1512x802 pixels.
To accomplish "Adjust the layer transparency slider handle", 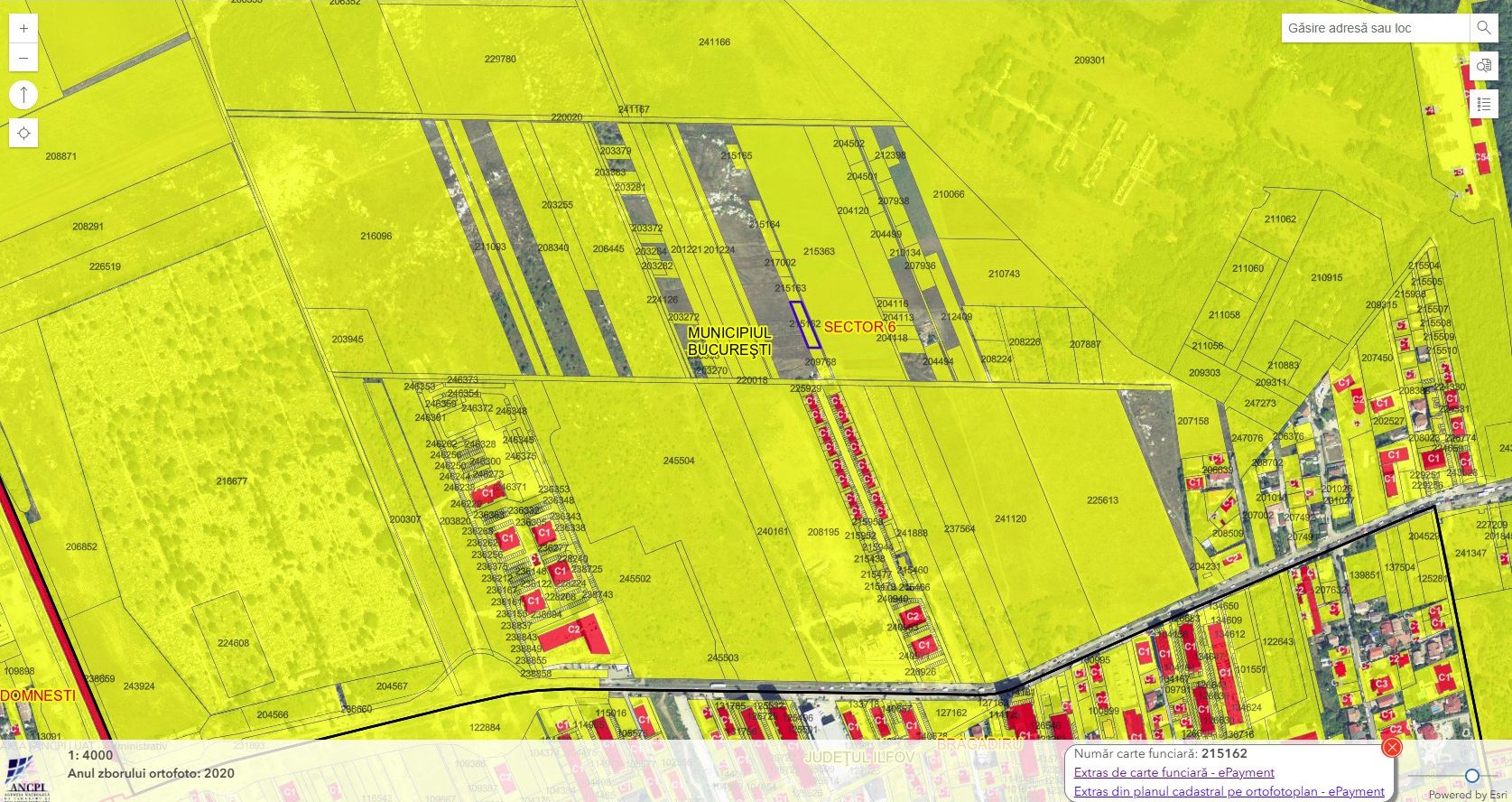I will [1472, 776].
